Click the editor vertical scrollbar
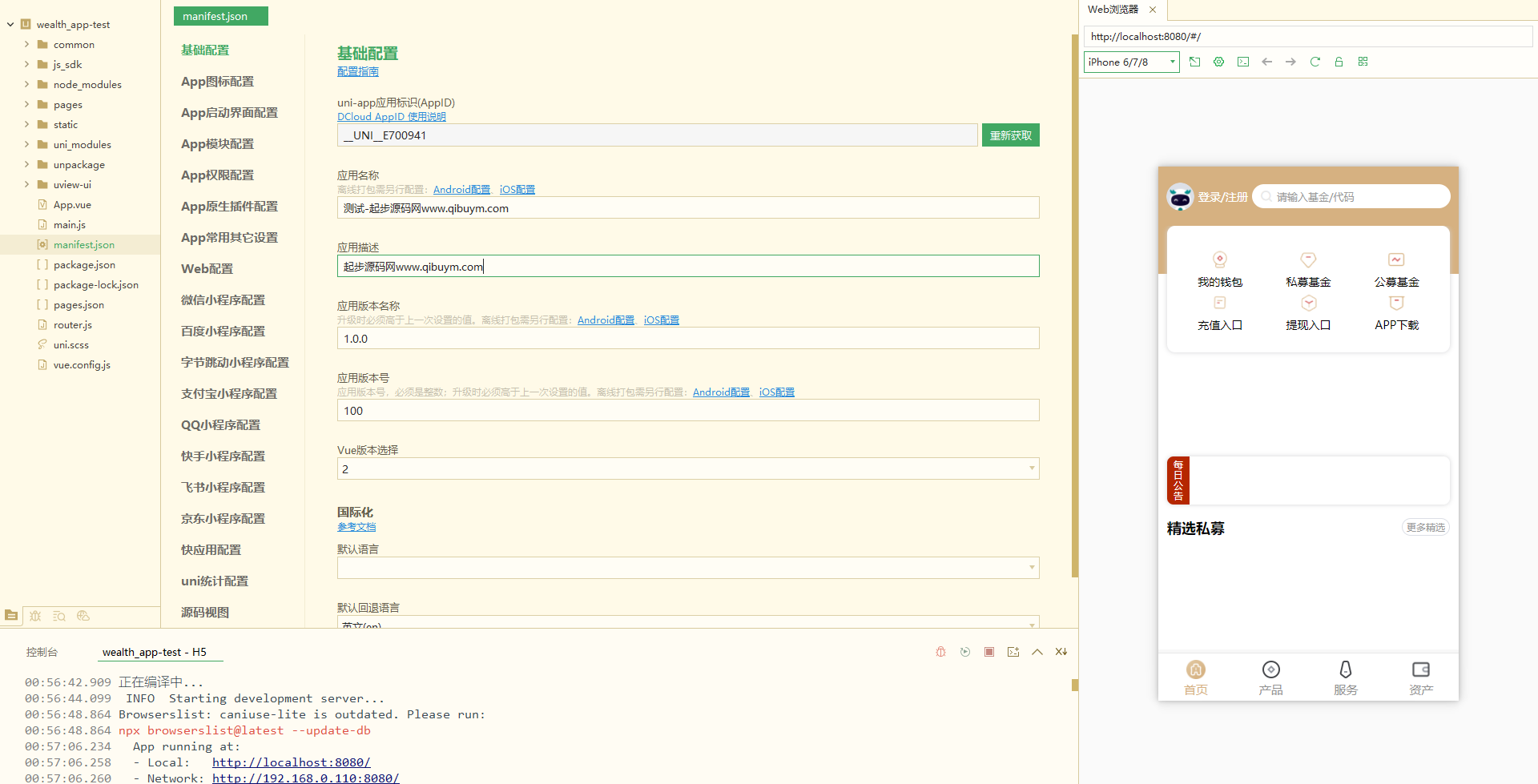 (1074, 304)
